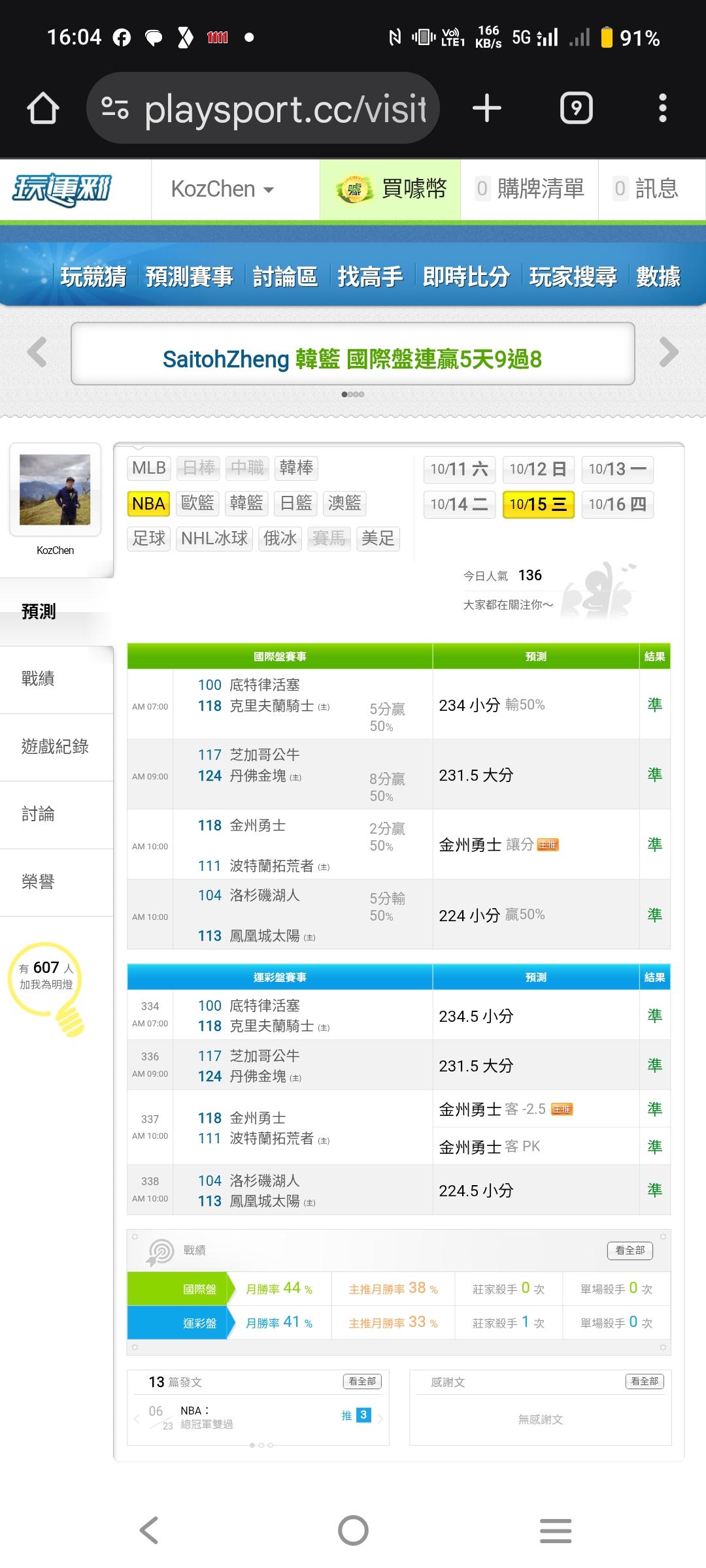This screenshot has width=706, height=1568.
Task: Show the next banner announcement
Action: click(669, 353)
